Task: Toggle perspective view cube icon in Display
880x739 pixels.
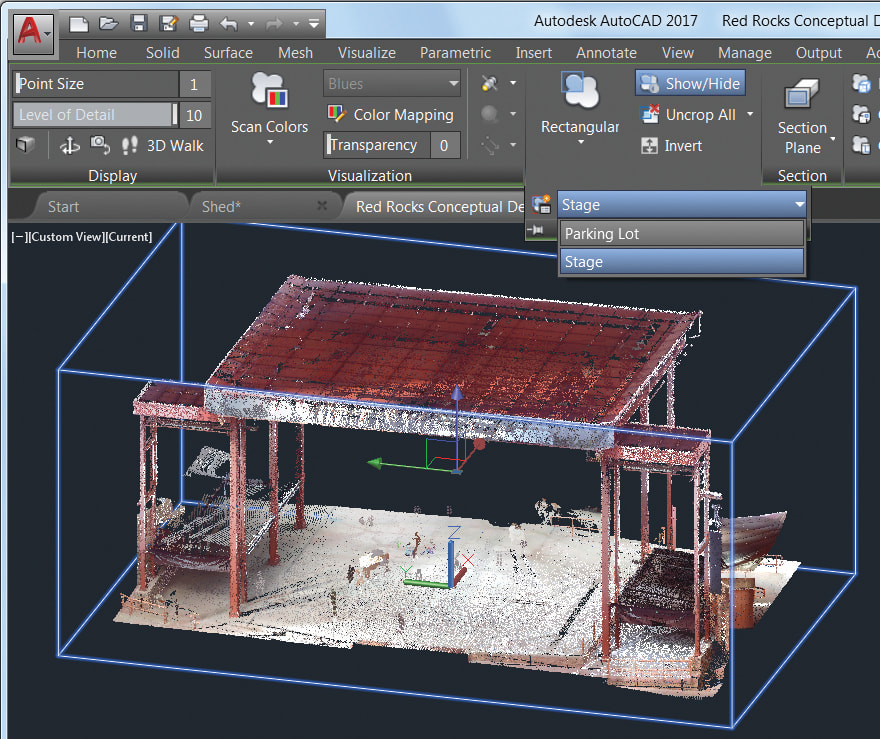Action: 26,146
